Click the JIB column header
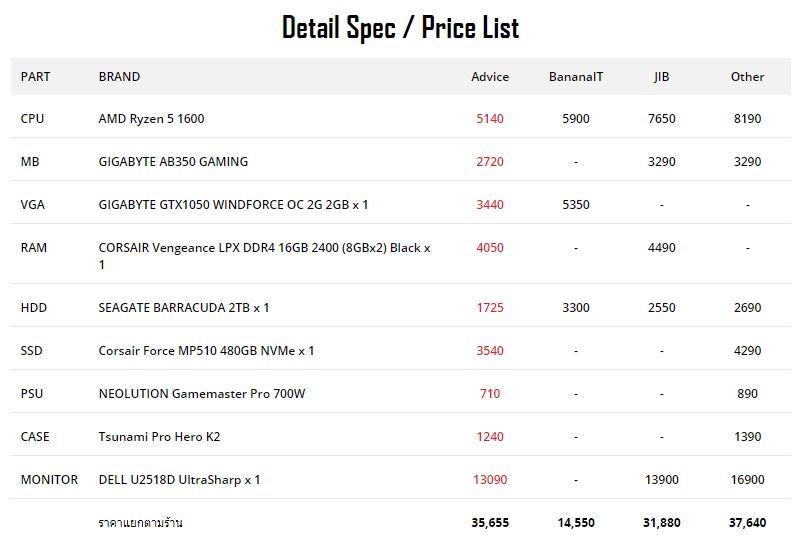Image resolution: width=803 pixels, height=551 pixels. coord(661,77)
